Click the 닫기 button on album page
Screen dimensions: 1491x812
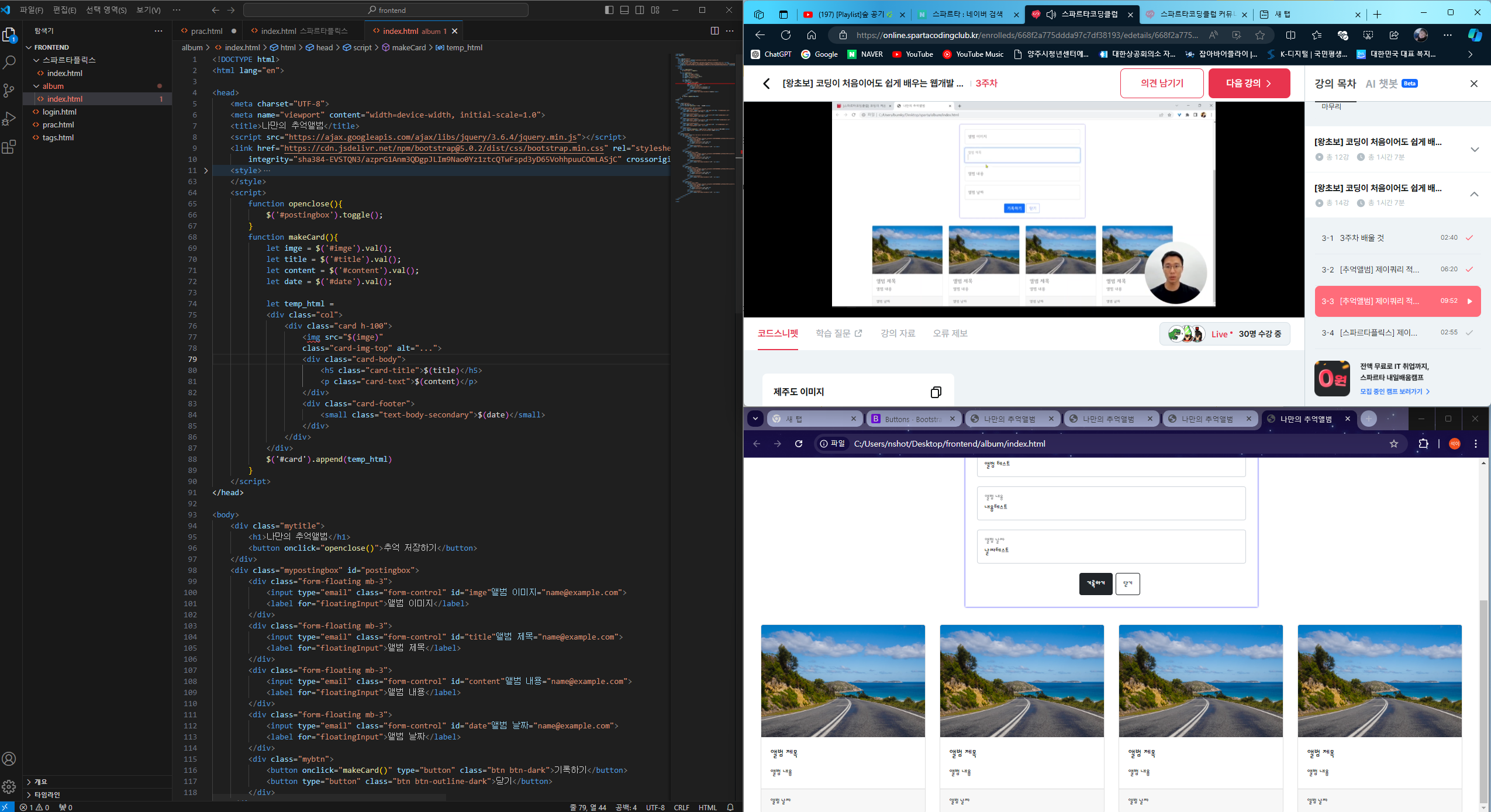click(x=1128, y=583)
